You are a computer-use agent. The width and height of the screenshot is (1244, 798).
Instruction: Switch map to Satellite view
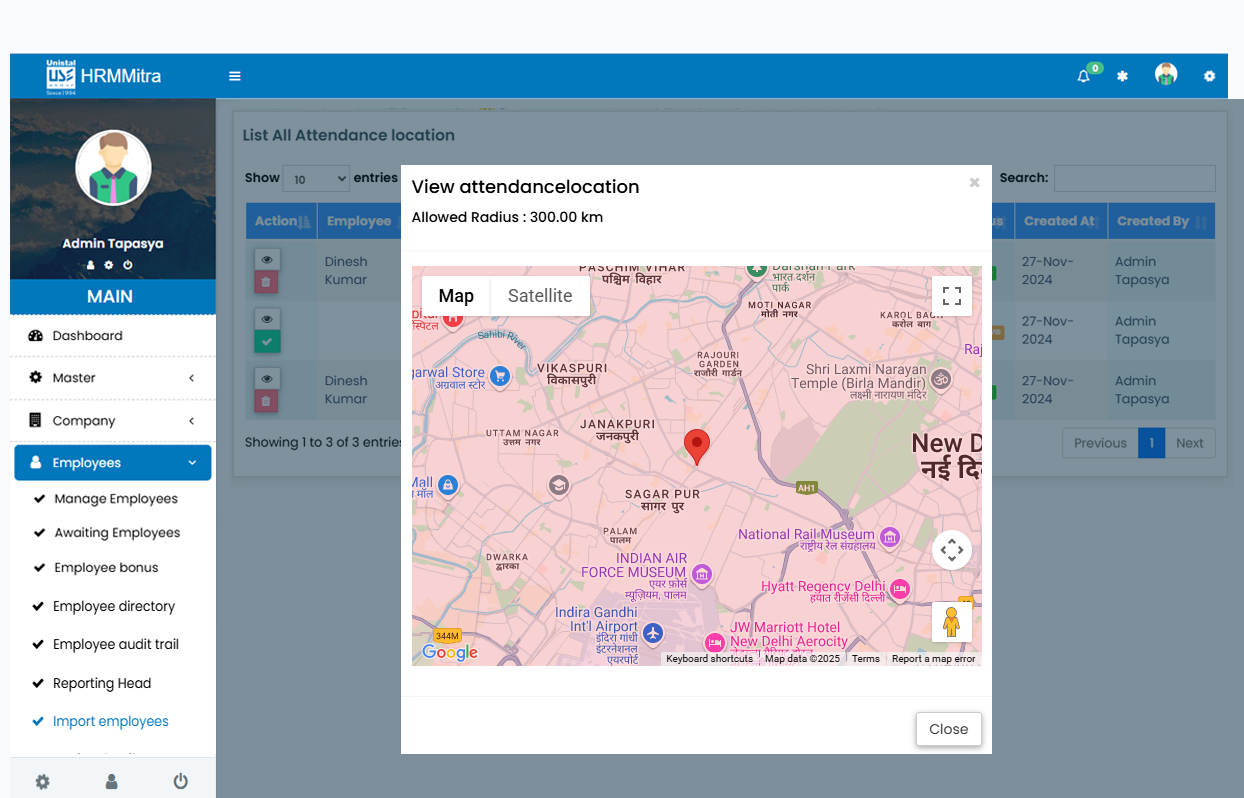[x=540, y=296]
